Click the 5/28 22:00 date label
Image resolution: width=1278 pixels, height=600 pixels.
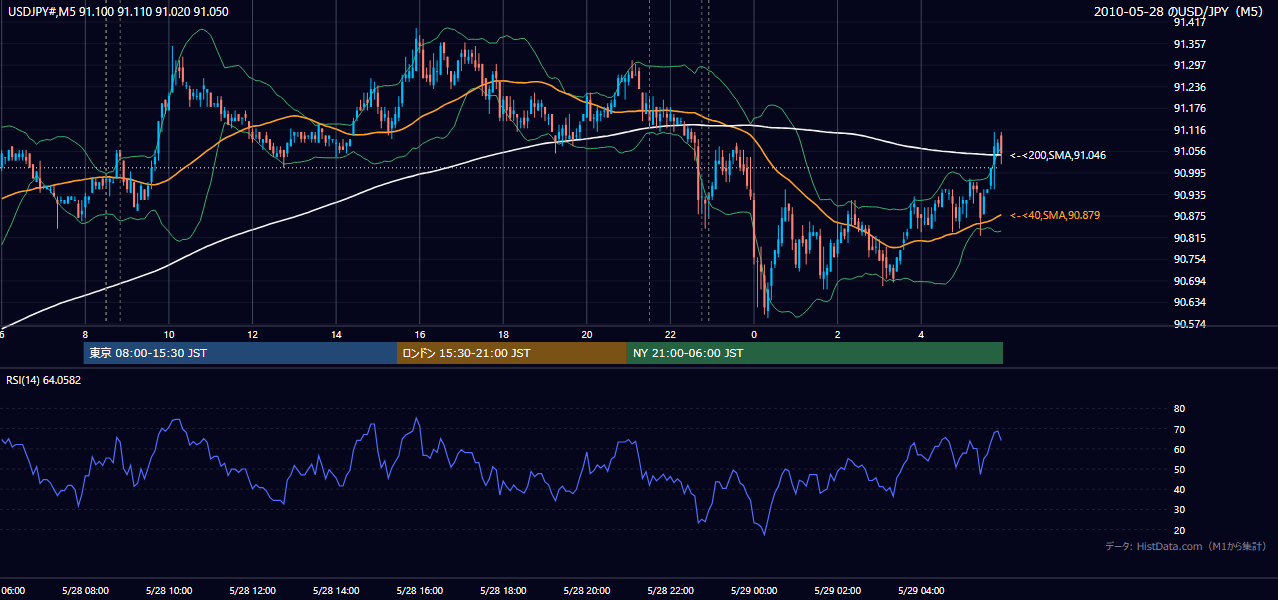[671, 590]
